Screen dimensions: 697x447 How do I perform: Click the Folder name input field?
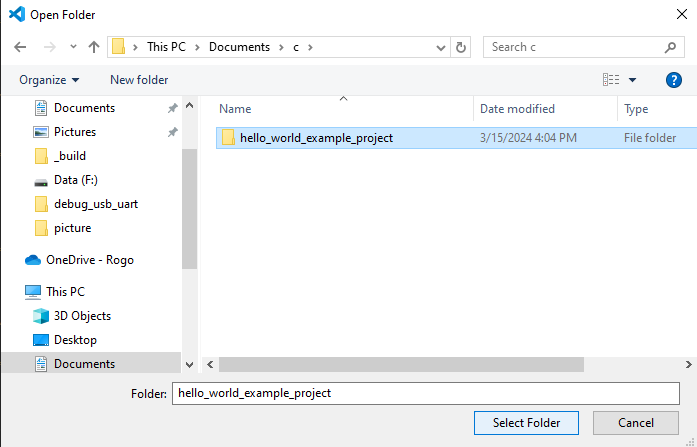tap(425, 393)
